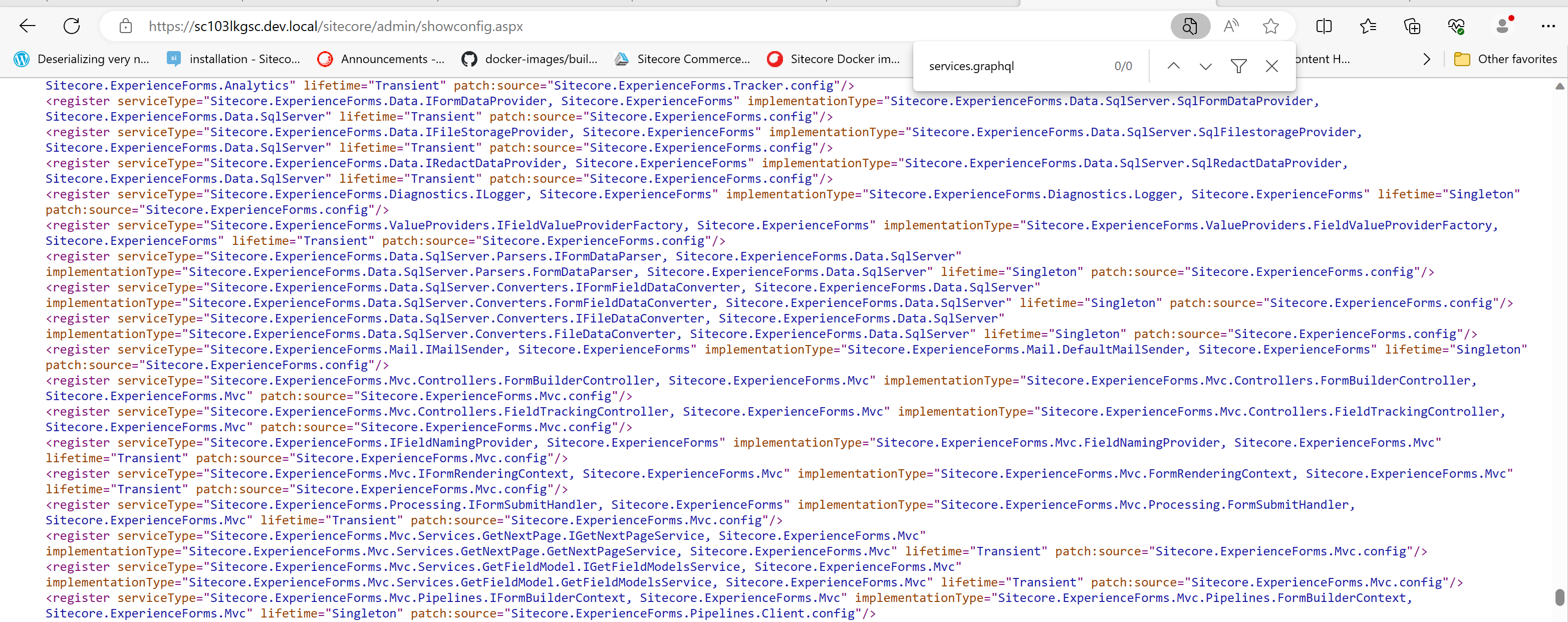Go to previous find result
The image size is (1568, 622).
tap(1174, 66)
